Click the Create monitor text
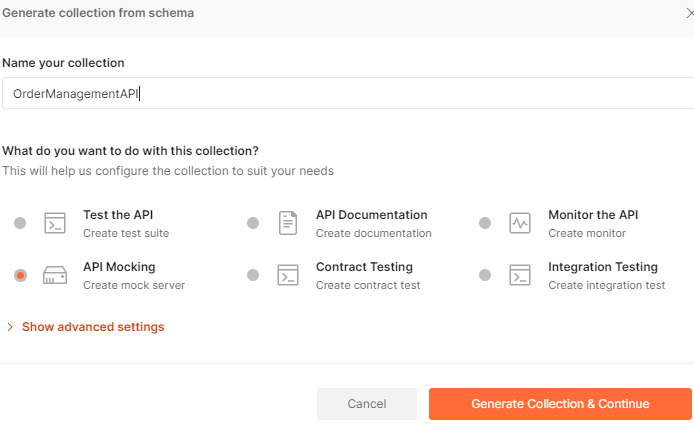Image resolution: width=694 pixels, height=432 pixels. pos(587,233)
